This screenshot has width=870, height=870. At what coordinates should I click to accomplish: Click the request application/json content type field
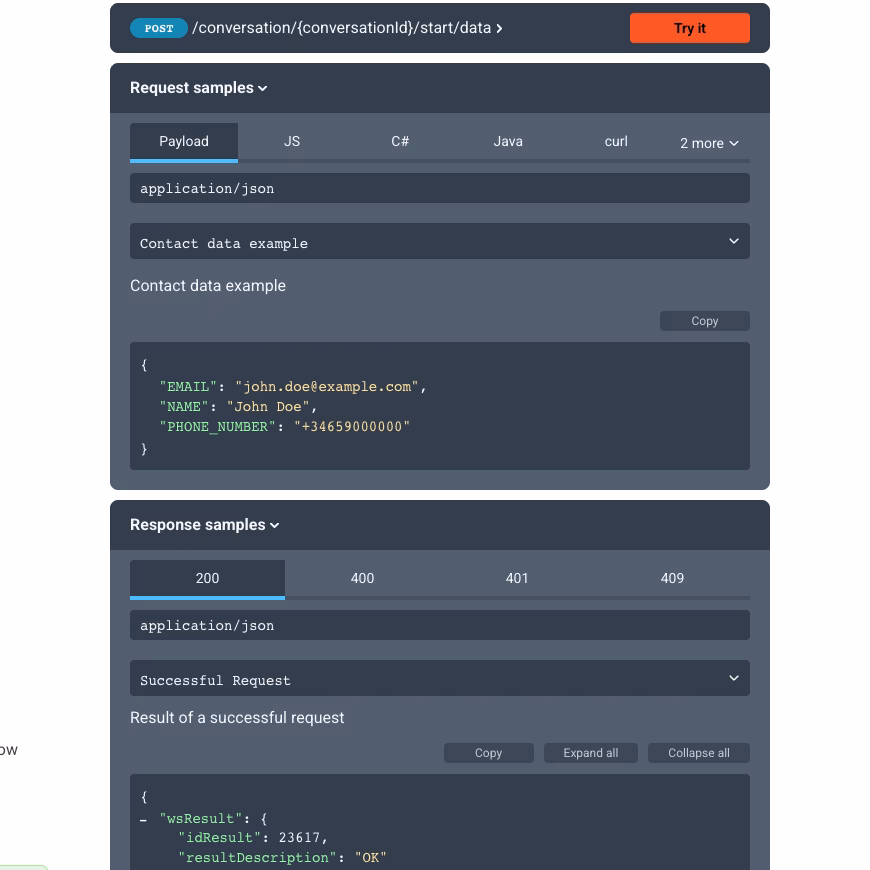(x=439, y=188)
